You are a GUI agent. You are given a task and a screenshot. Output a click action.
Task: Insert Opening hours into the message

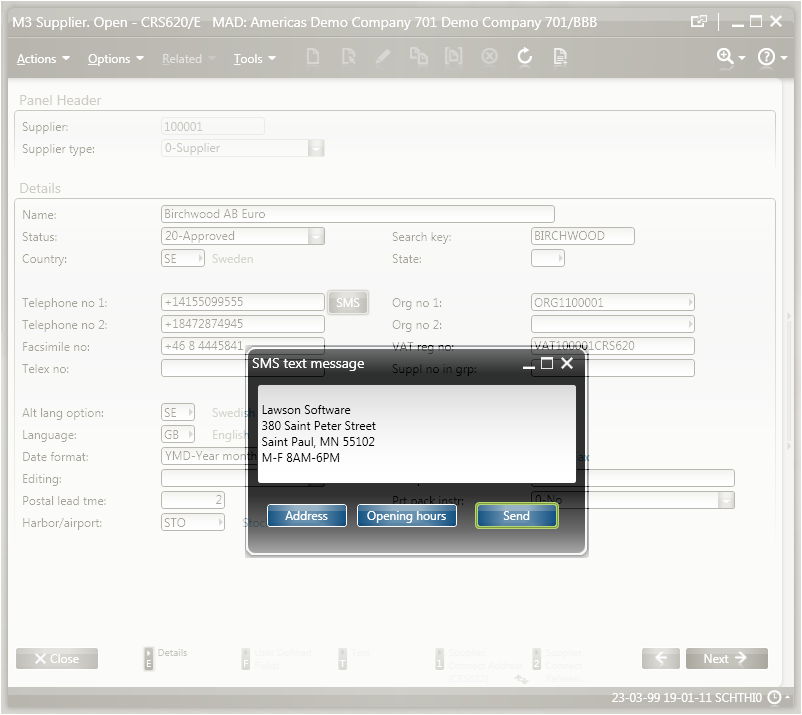click(x=406, y=516)
